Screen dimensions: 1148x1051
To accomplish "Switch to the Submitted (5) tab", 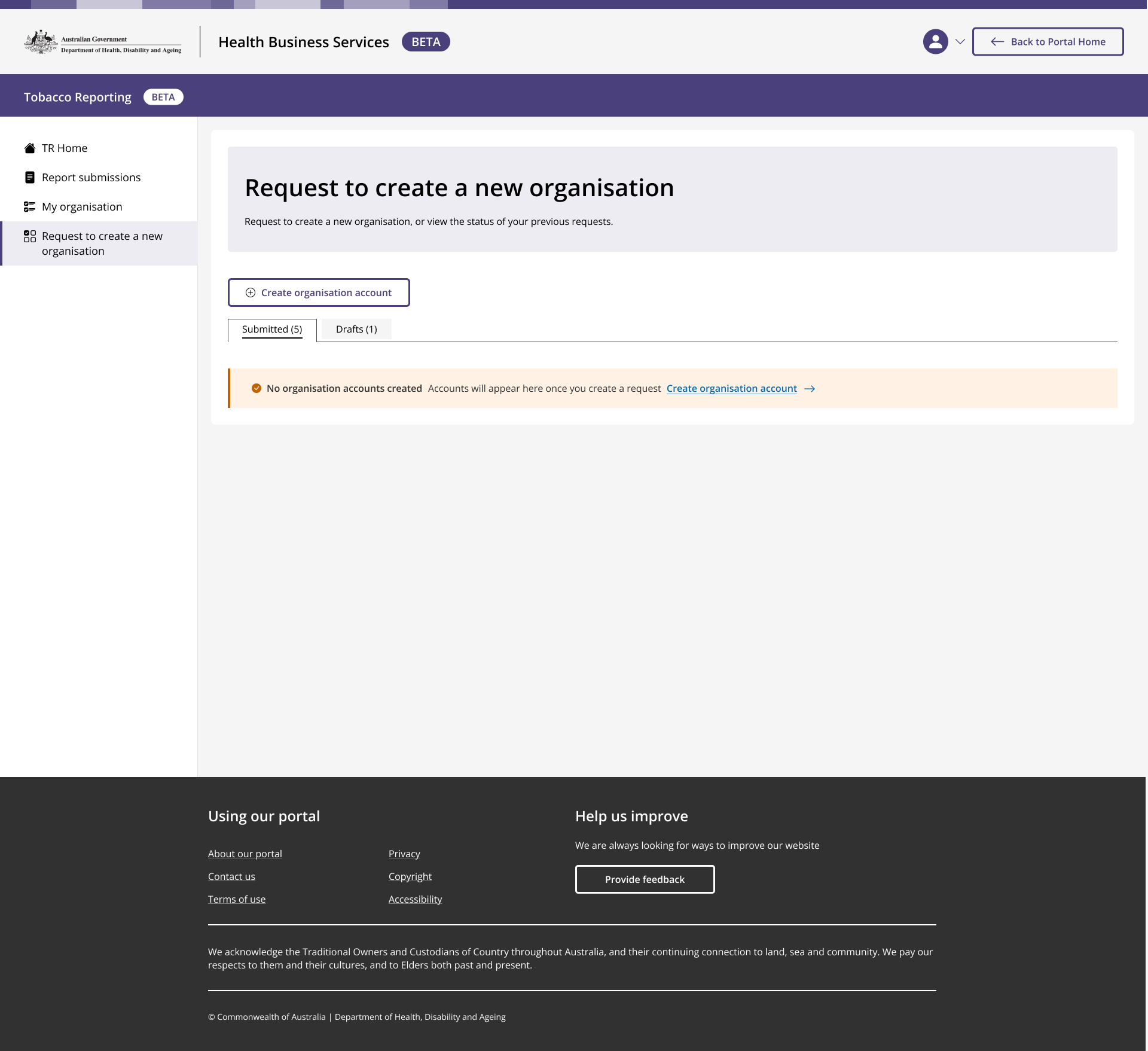I will 272,330.
